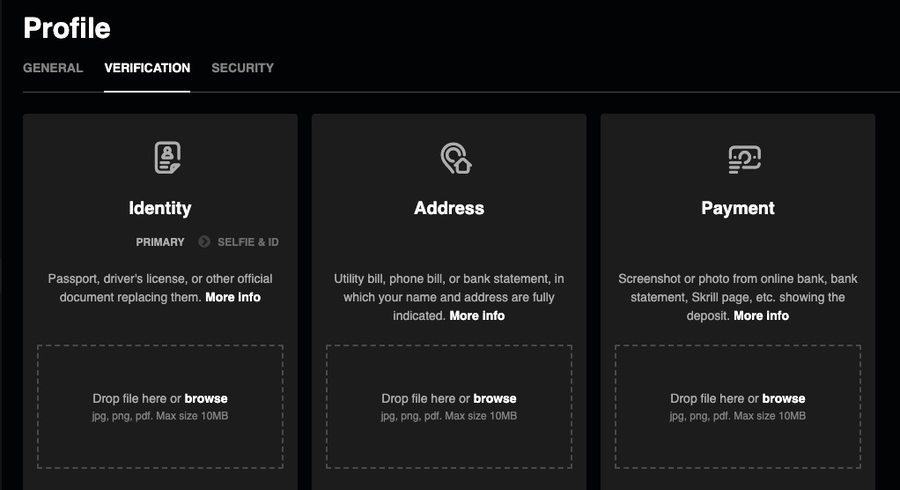This screenshot has width=900, height=490.
Task: Open the GENERAL tab
Action: tap(53, 68)
